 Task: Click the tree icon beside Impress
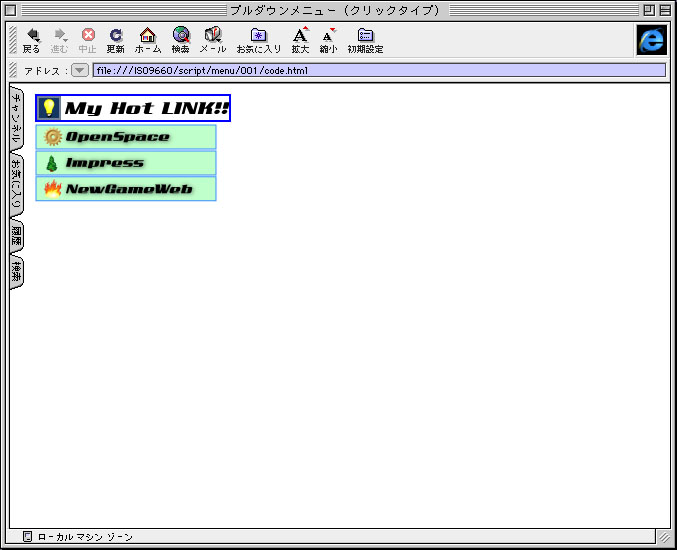click(x=52, y=164)
